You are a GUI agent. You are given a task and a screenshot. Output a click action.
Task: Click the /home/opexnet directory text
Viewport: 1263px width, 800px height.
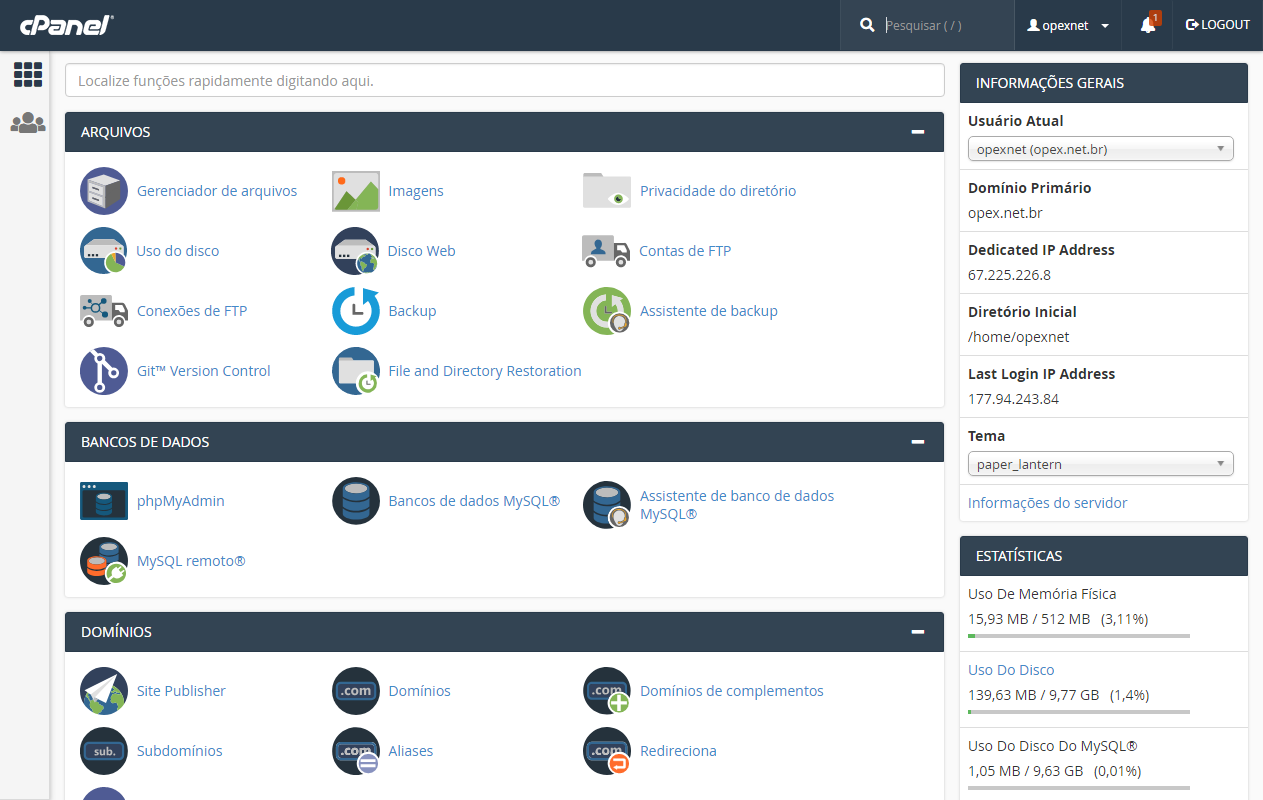click(x=1018, y=337)
